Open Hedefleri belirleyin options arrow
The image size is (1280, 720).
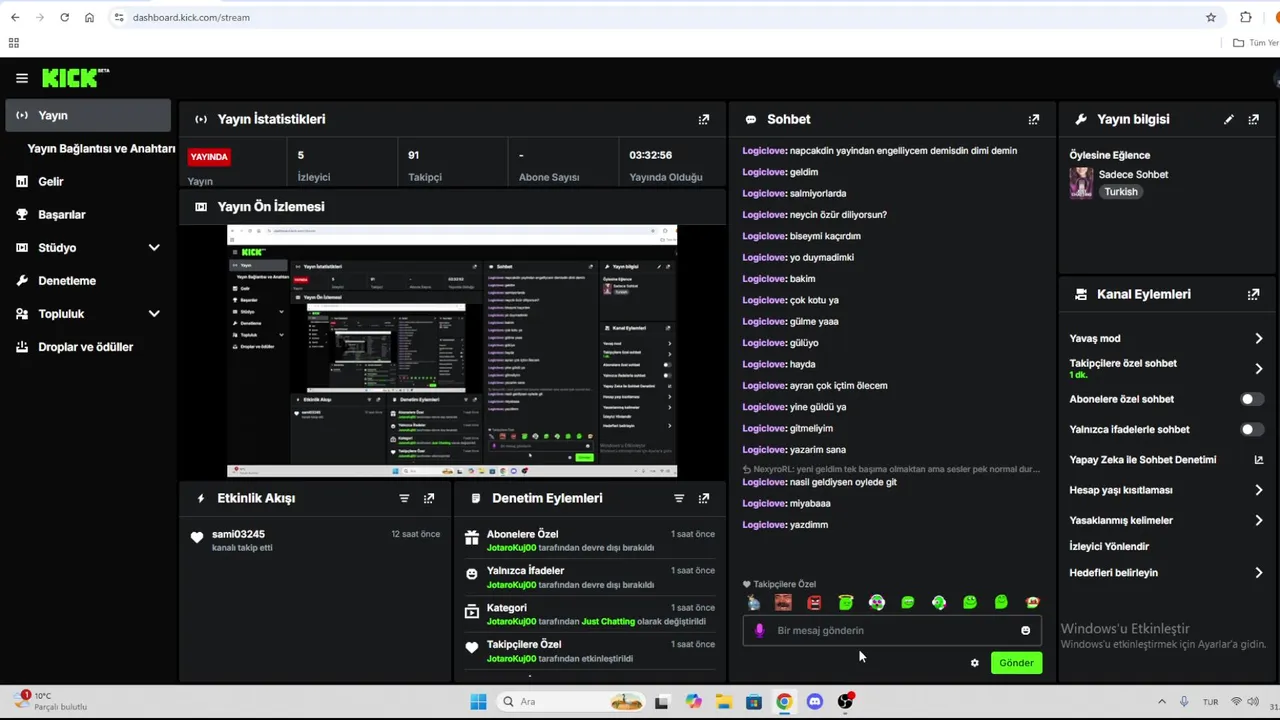click(1259, 573)
